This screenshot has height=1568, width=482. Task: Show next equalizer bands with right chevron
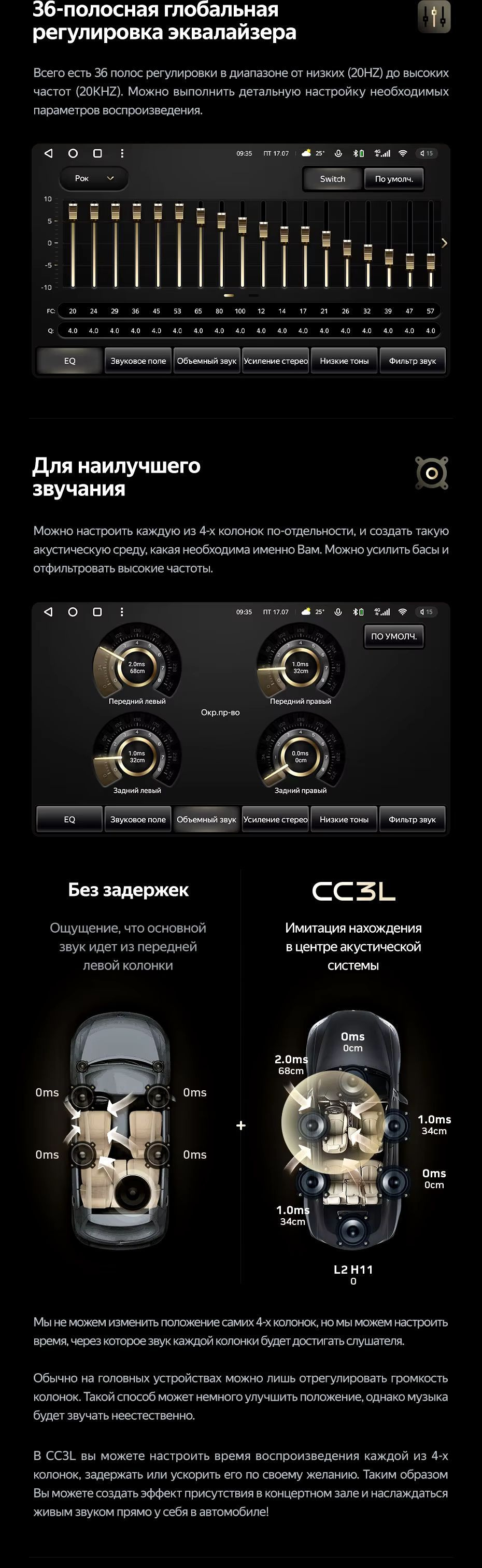pos(444,243)
